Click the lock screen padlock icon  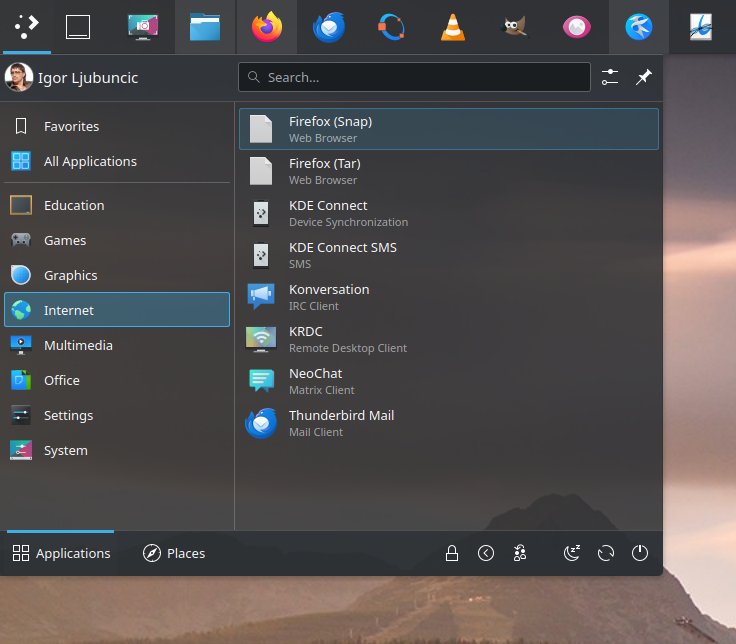pyautogui.click(x=452, y=553)
